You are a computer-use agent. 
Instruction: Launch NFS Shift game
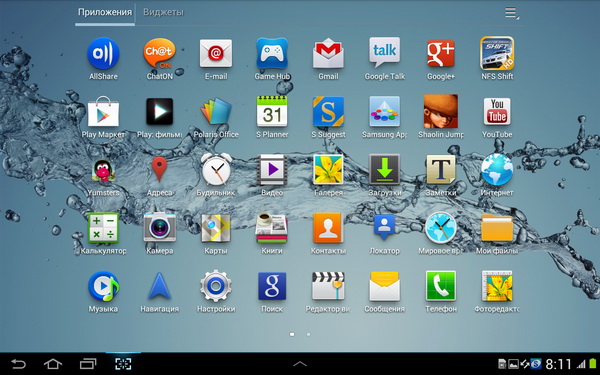point(497,54)
